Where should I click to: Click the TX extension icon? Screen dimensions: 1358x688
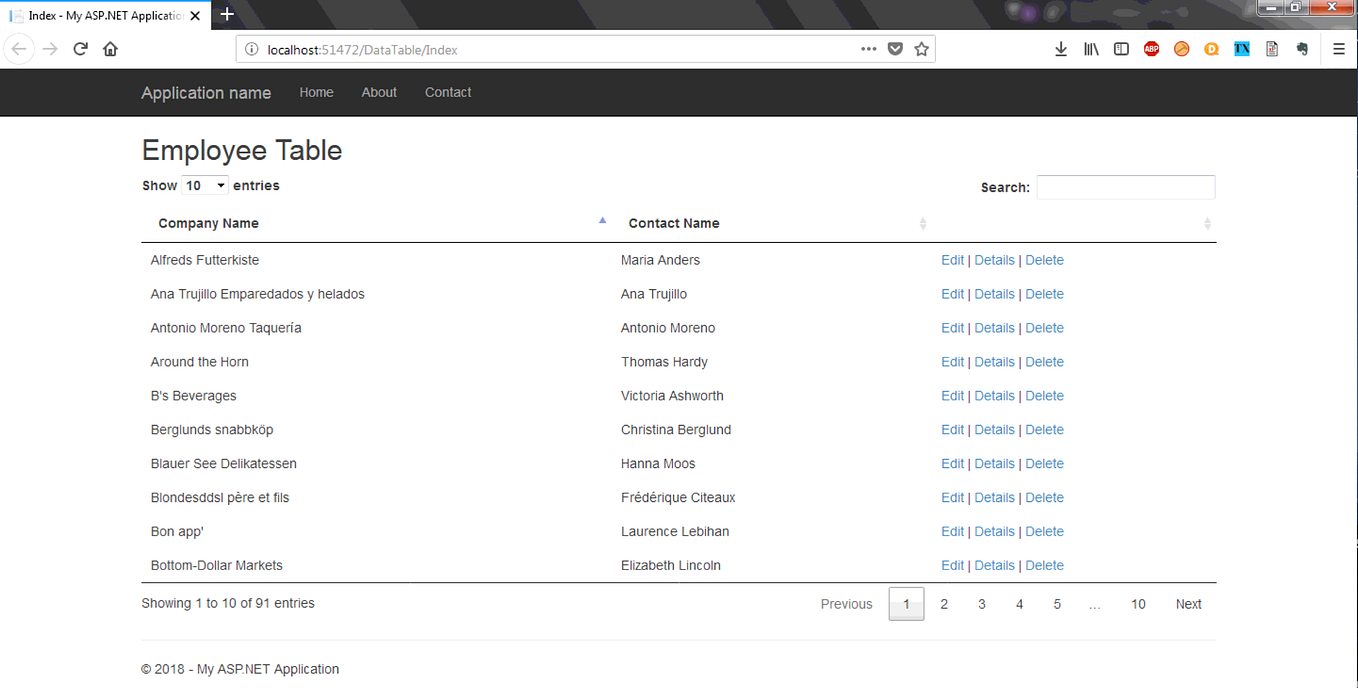[x=1241, y=48]
